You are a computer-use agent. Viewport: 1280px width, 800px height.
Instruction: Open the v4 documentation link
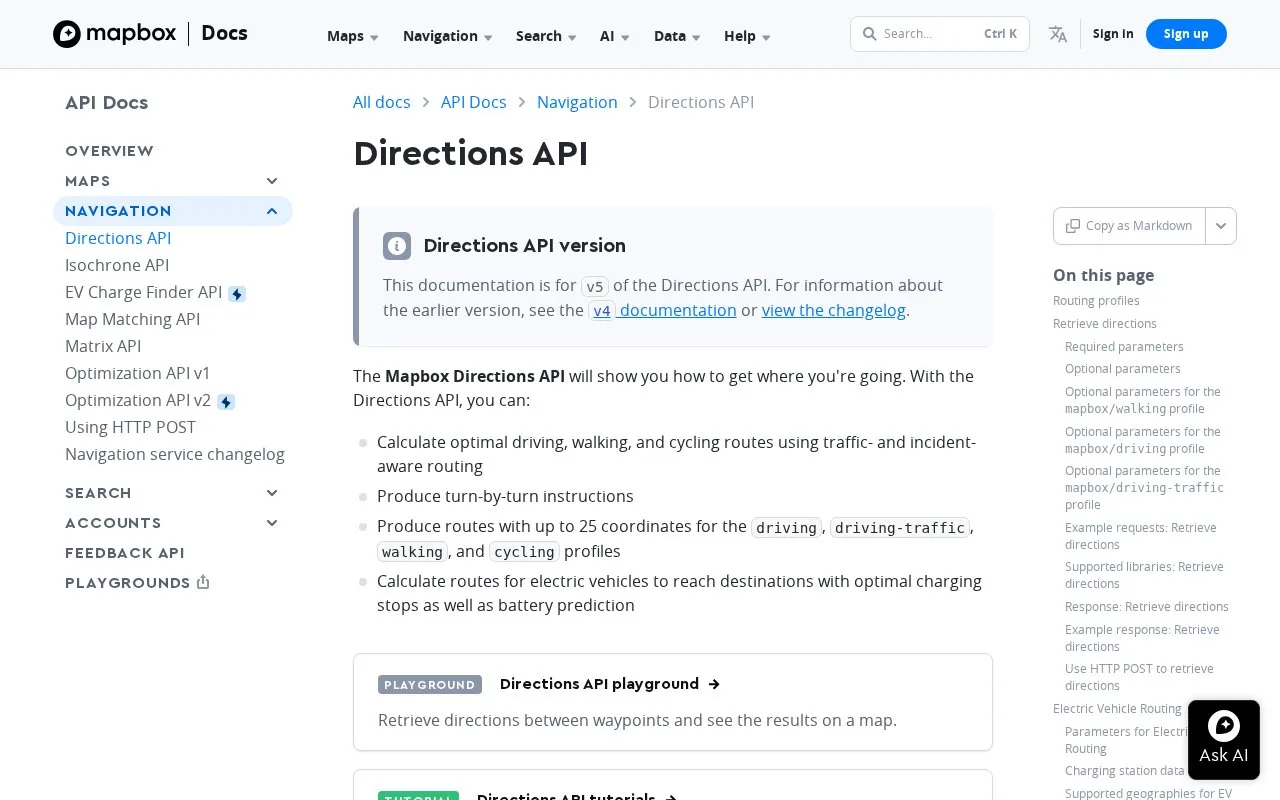[x=662, y=310]
